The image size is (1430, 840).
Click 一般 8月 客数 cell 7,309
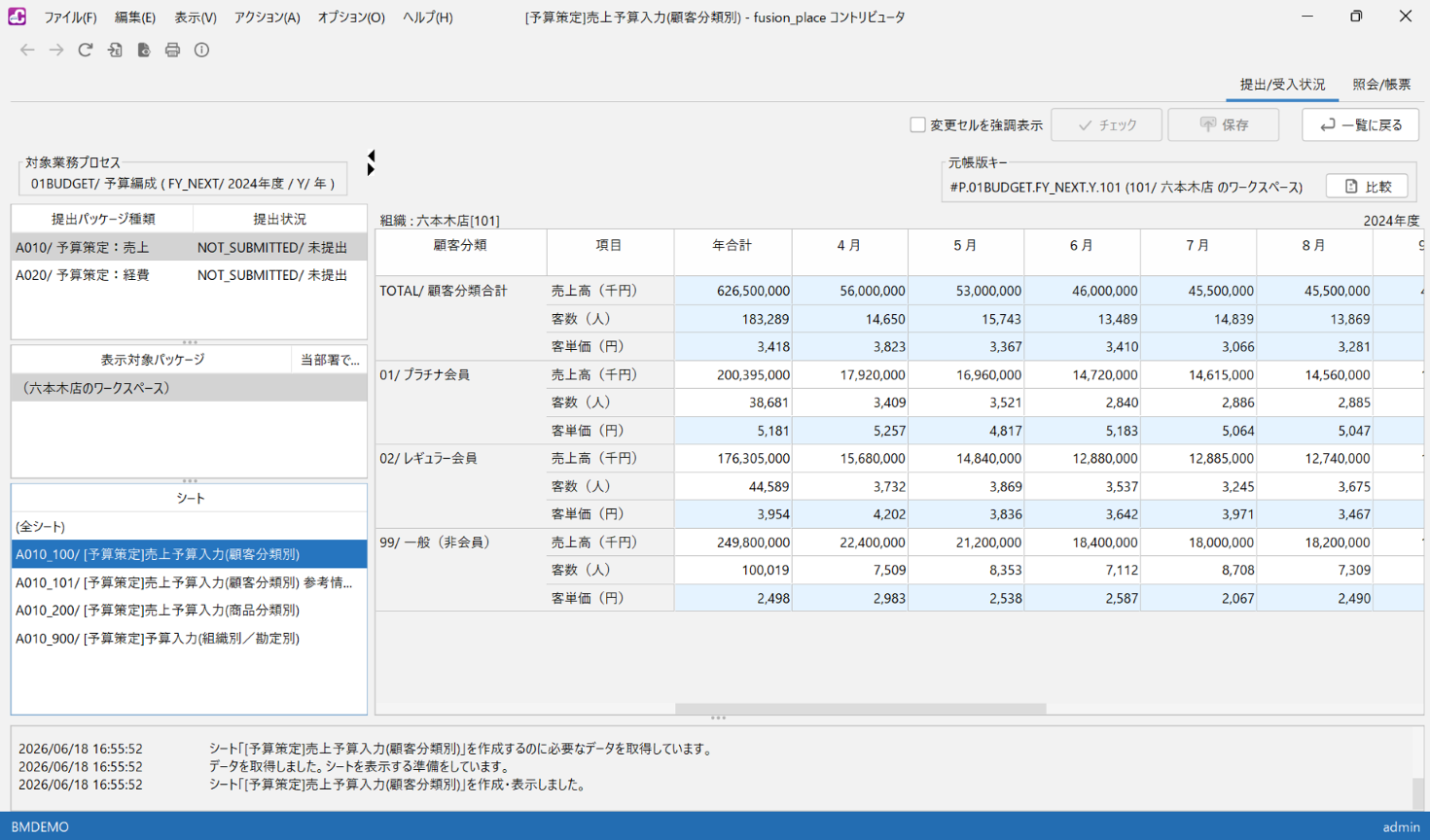pyautogui.click(x=1314, y=570)
